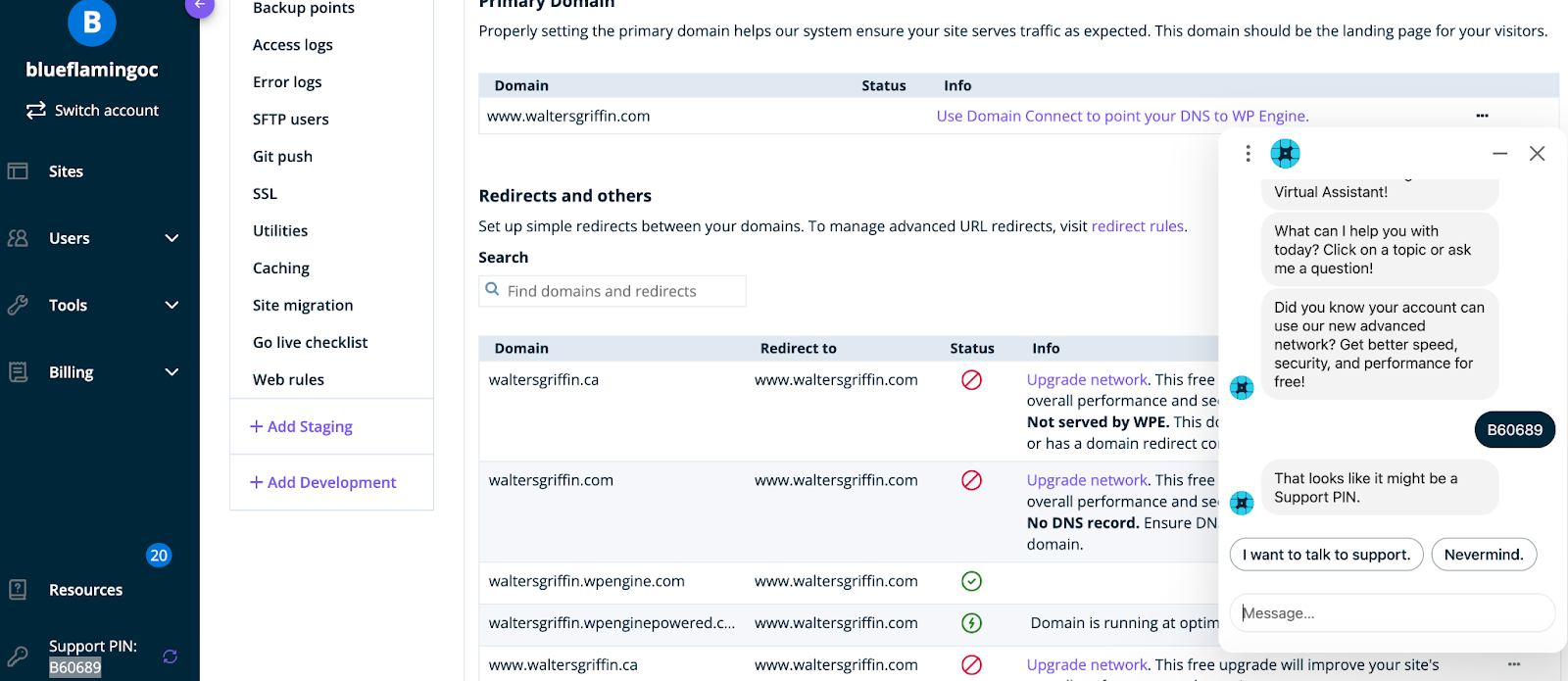Open Site migration
This screenshot has width=1568, height=681.
pyautogui.click(x=303, y=306)
